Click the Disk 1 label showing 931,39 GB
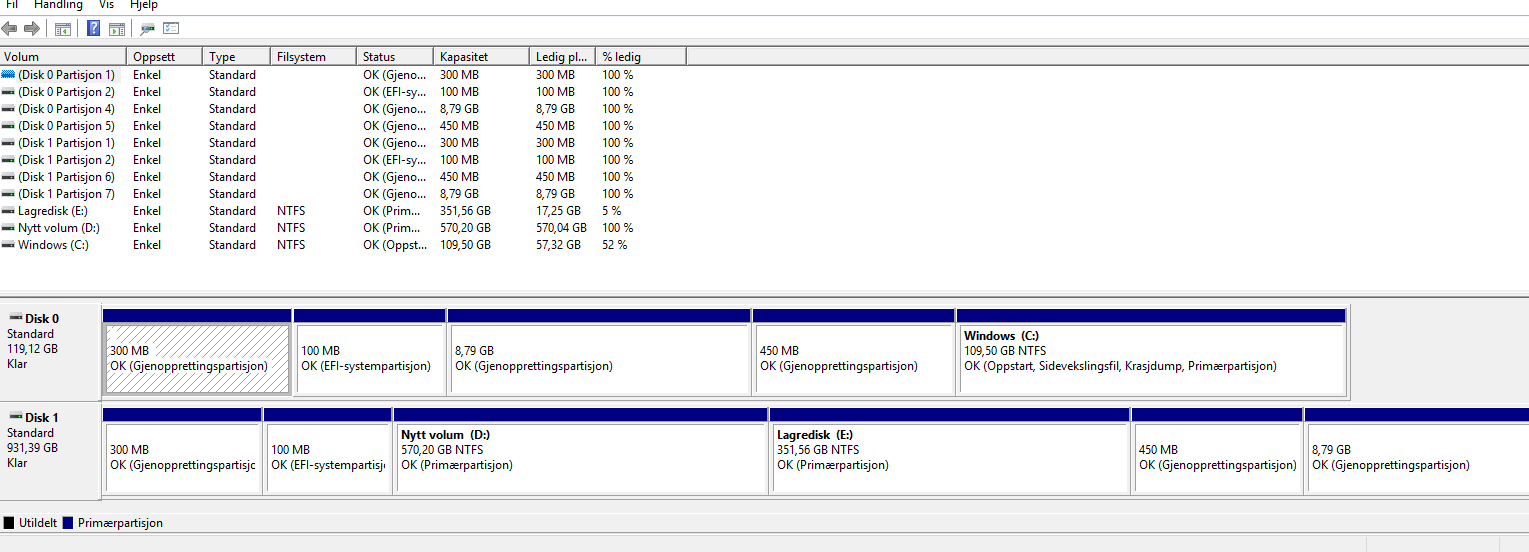The image size is (1529, 552). (x=50, y=450)
